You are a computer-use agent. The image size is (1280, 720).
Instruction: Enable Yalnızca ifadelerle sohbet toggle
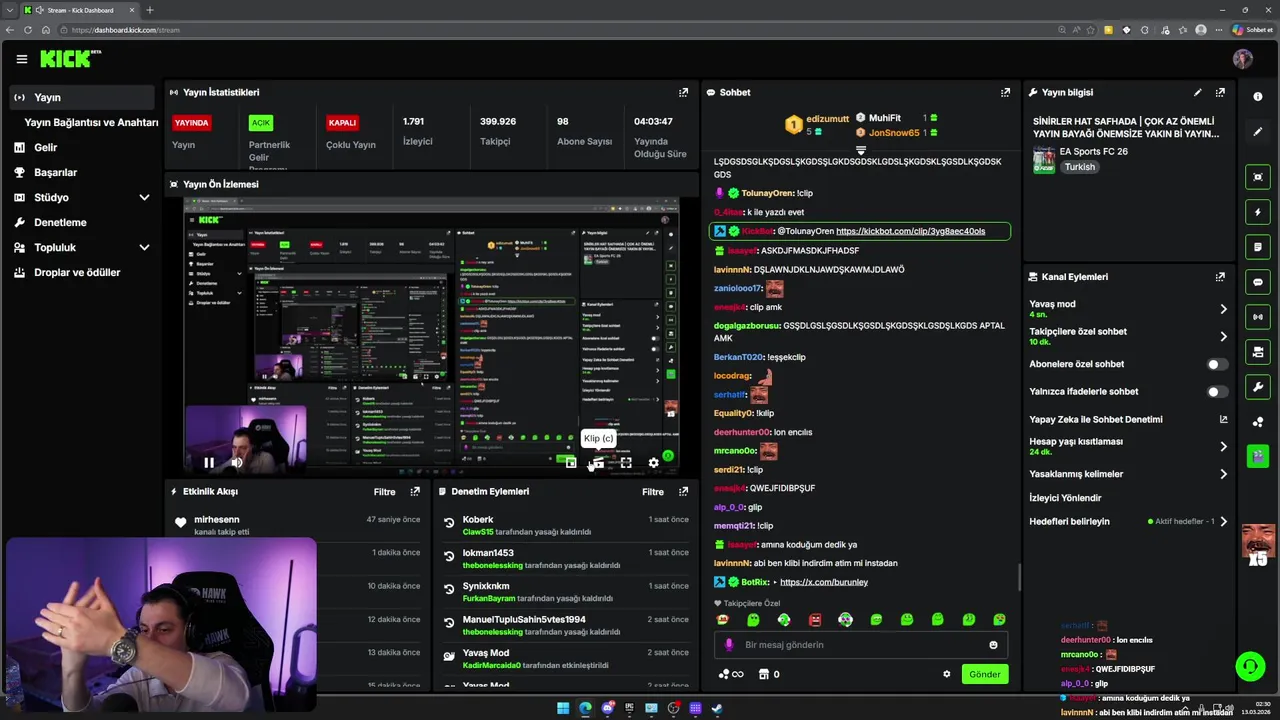pos(1216,392)
